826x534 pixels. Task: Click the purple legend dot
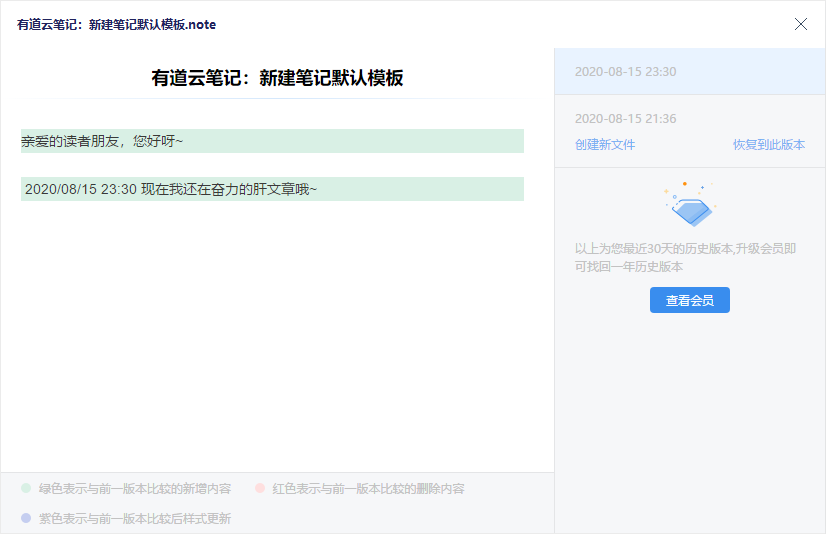tap(26, 518)
